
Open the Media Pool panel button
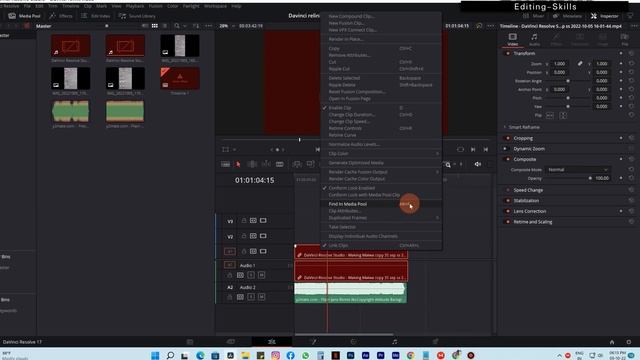pos(24,16)
